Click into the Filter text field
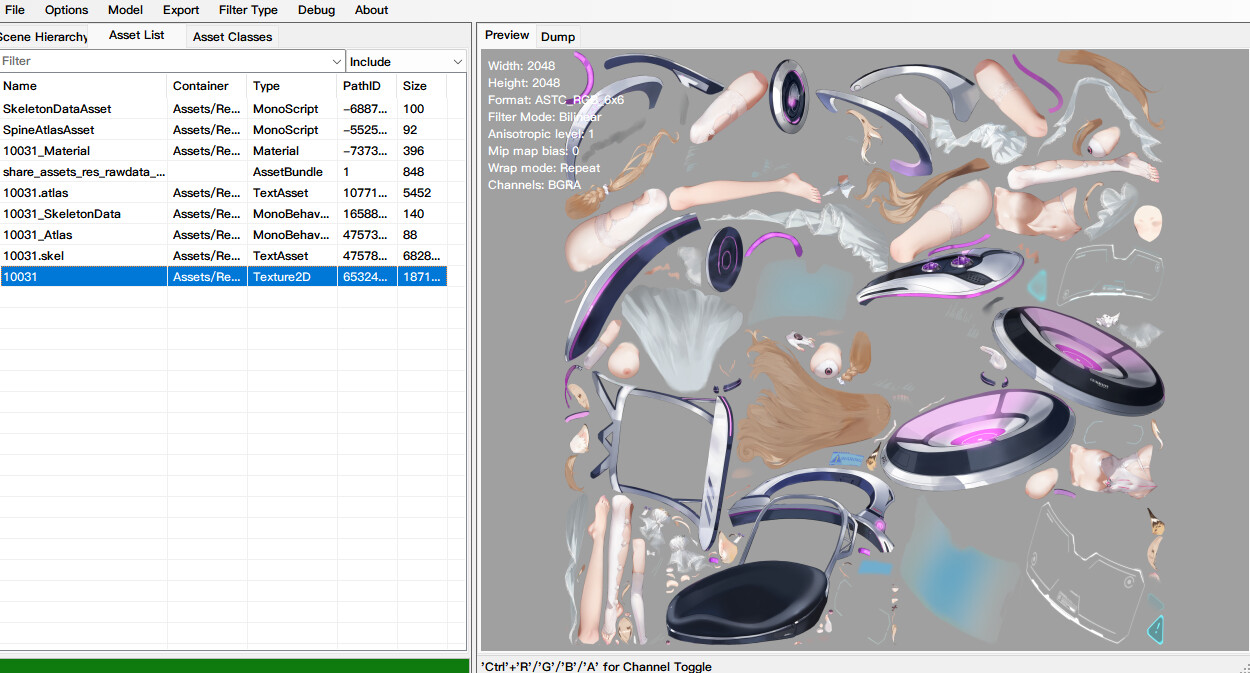This screenshot has width=1250, height=673. pos(165,61)
